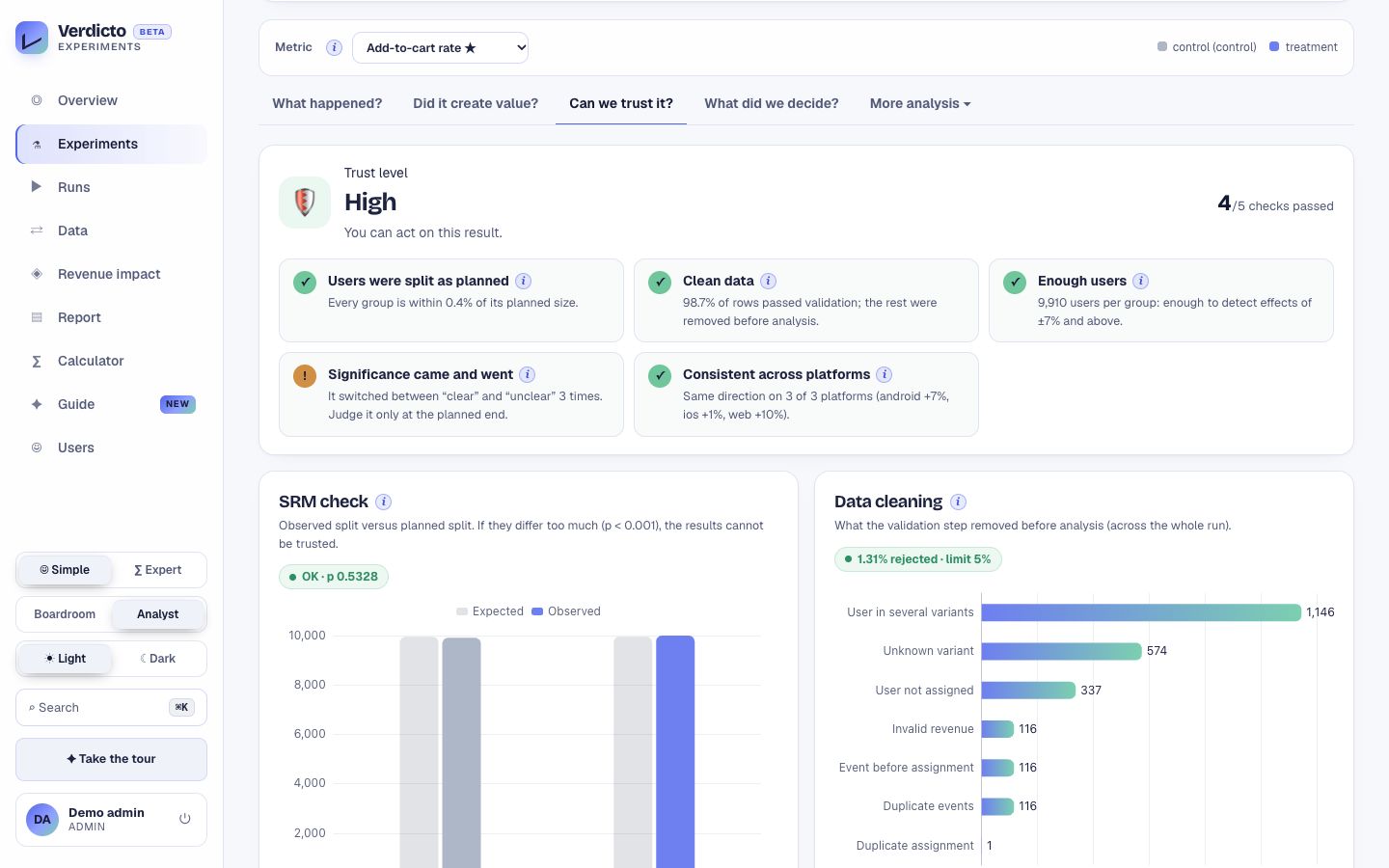Screen dimensions: 1389x868
Task: Click the Overview sidebar icon
Action: [37, 100]
